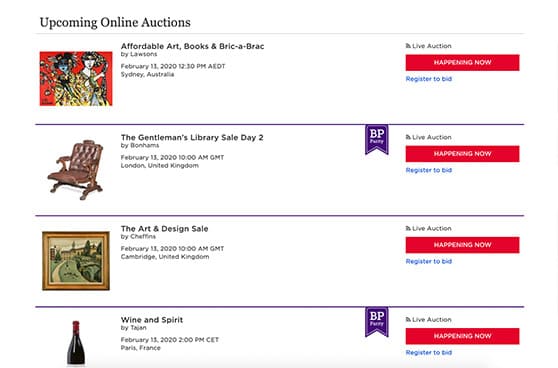The width and height of the screenshot is (558, 368).
Task: Open The Gentleman's Library Sale Day 2 title
Action: pos(192,137)
